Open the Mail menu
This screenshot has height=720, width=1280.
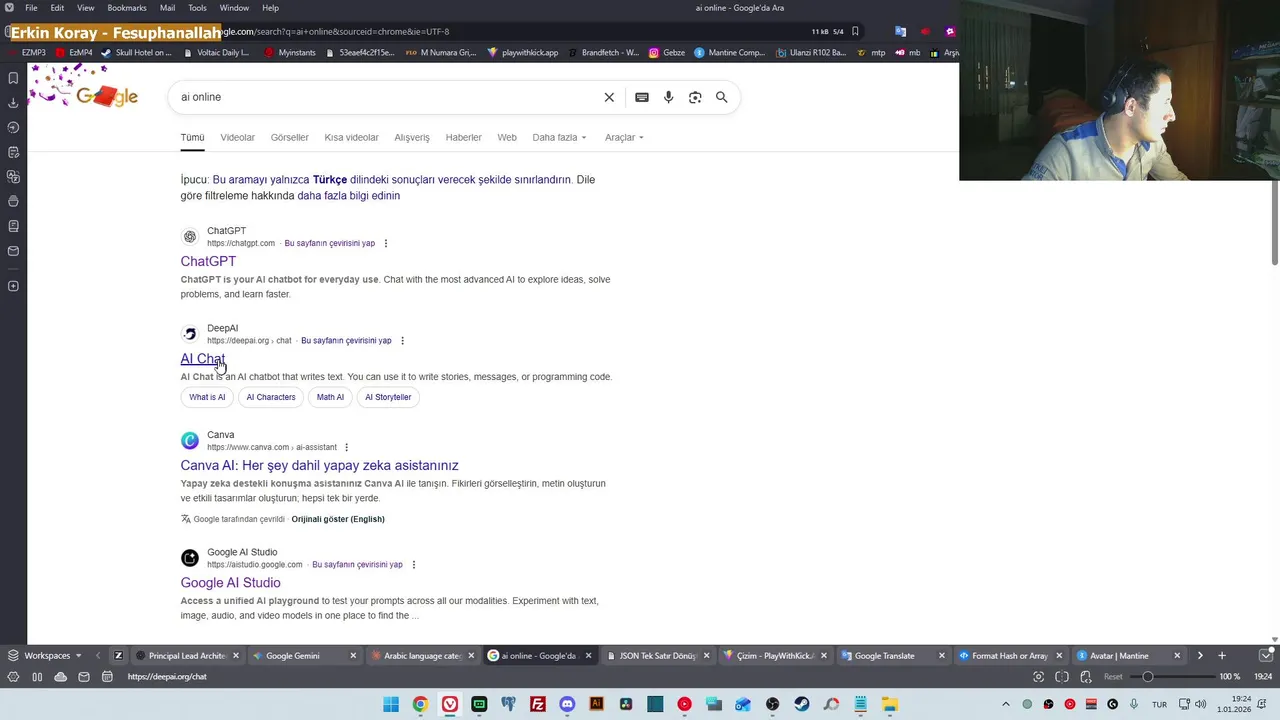[x=167, y=8]
